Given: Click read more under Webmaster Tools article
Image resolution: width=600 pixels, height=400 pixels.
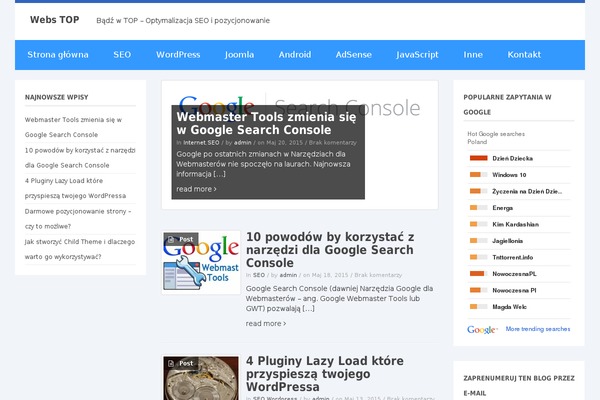Looking at the screenshot, I should [x=196, y=188].
